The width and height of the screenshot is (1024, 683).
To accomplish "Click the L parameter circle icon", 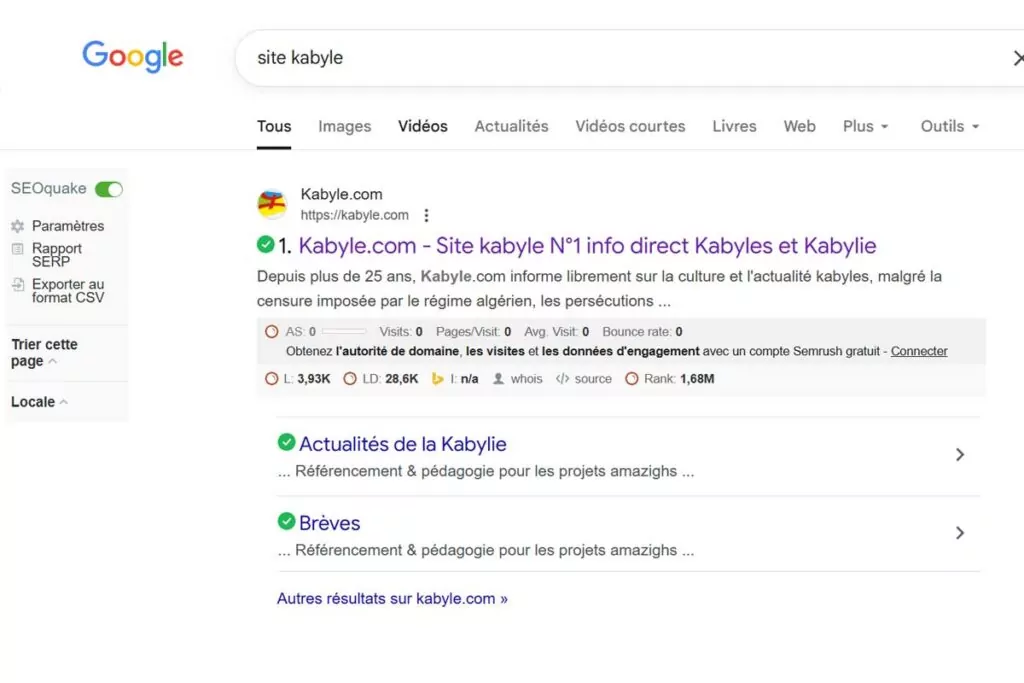I will [x=272, y=379].
